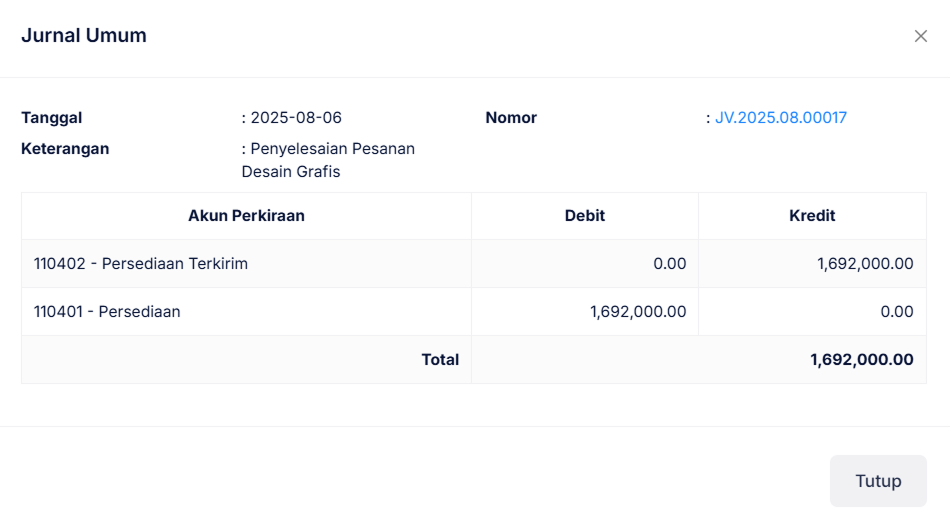Click the Nomor field label
Viewport: 950px width, 528px height.
[511, 118]
